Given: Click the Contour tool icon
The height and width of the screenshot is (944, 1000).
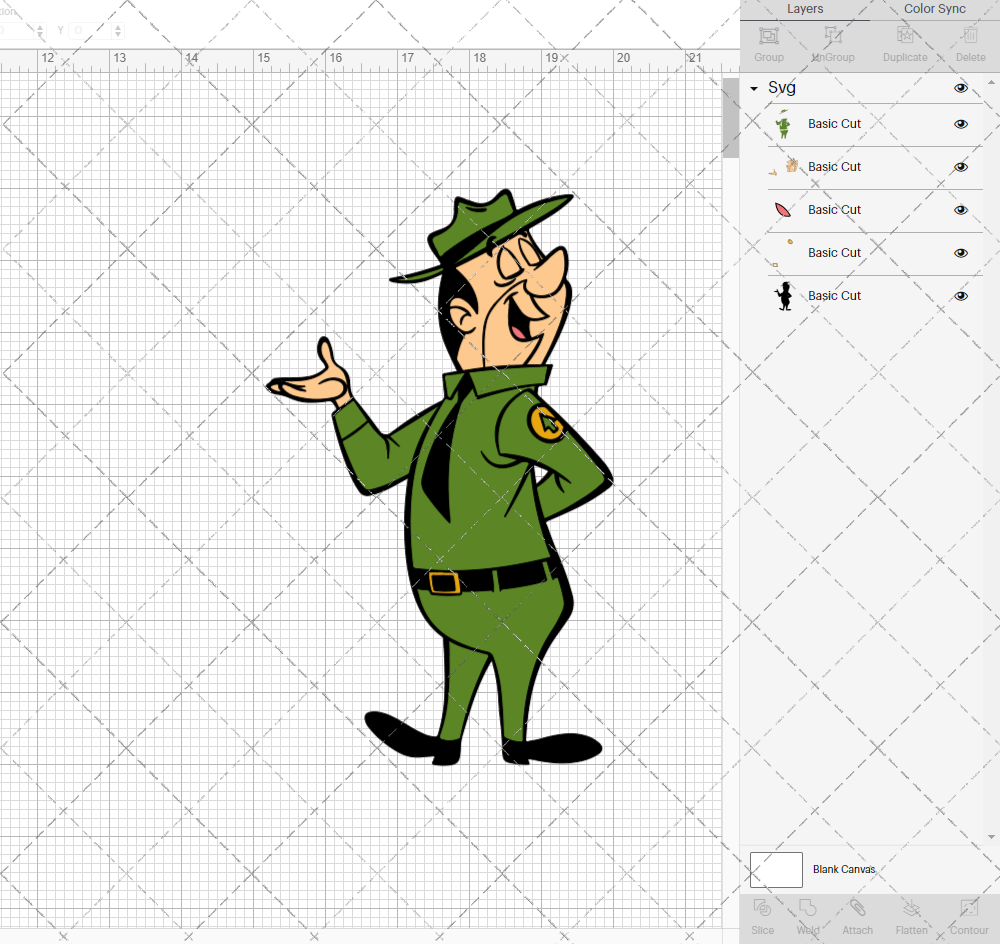Looking at the screenshot, I should pos(969,908).
